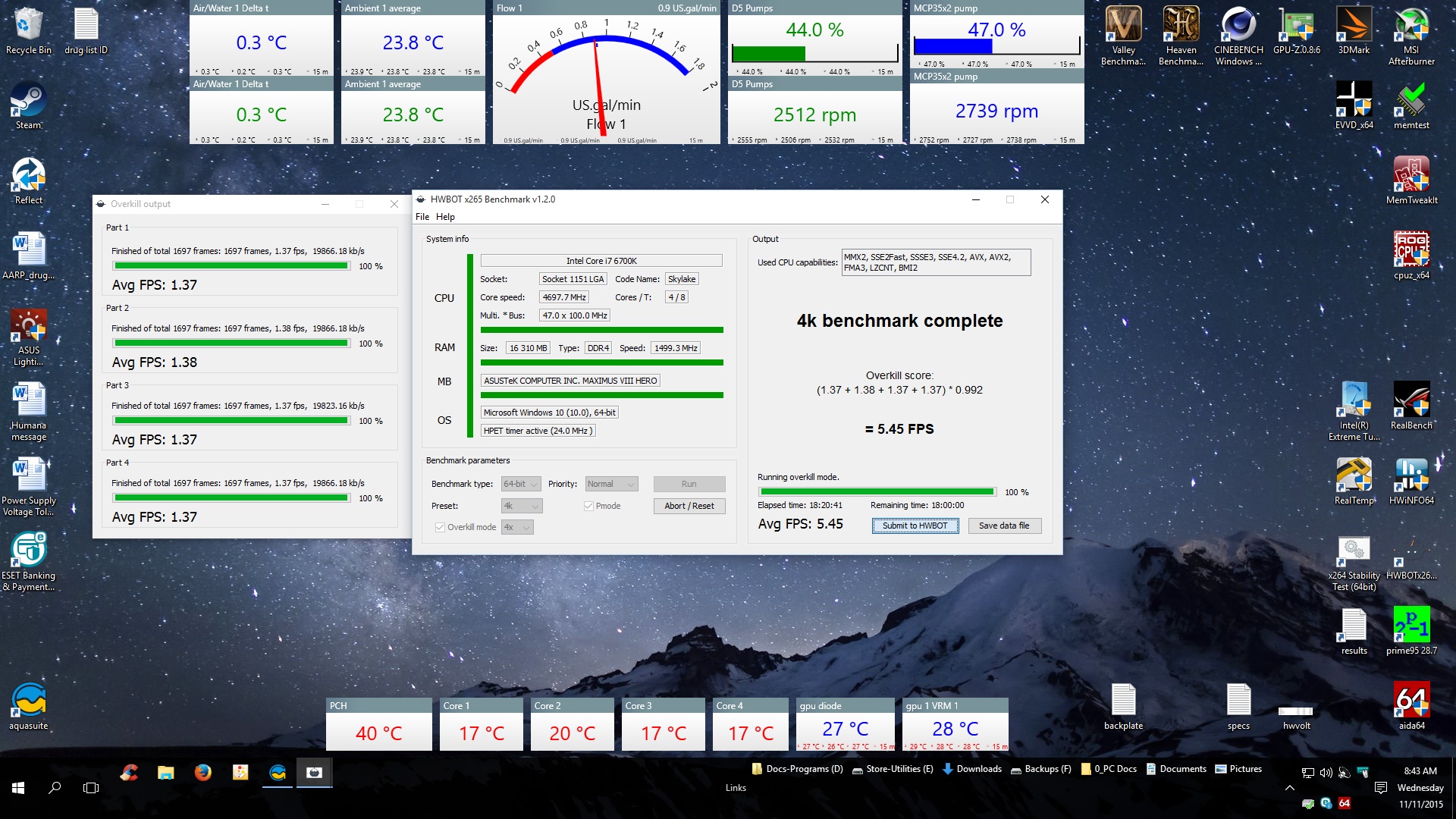Image resolution: width=1456 pixels, height=819 pixels.
Task: Open the Backups (F) taskbar link
Action: coord(1040,769)
